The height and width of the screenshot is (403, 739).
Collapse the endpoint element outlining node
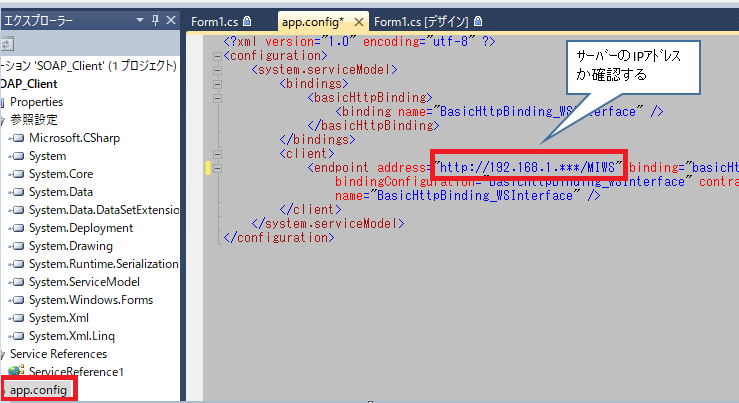click(219, 167)
